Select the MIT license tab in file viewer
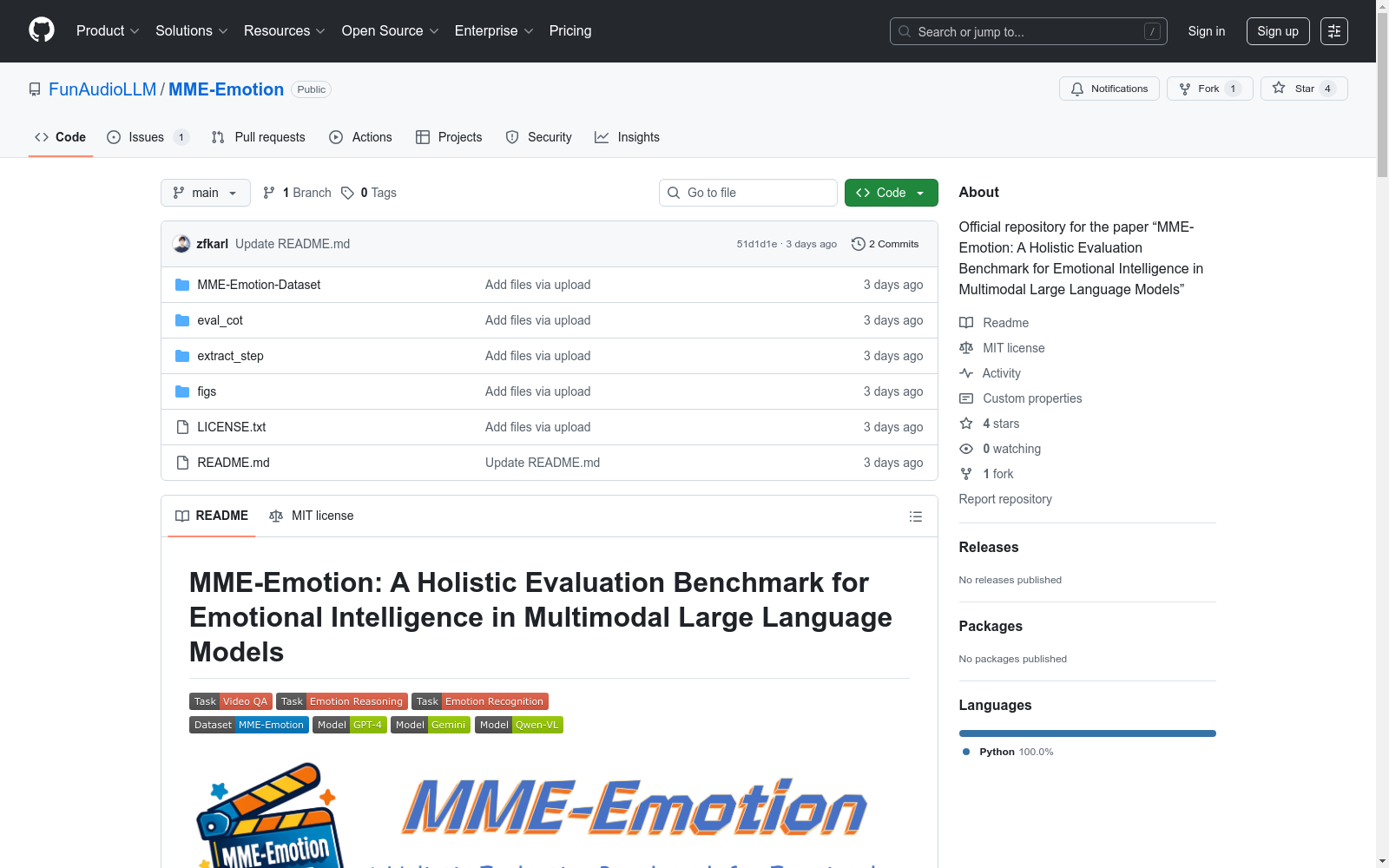 tap(312, 516)
